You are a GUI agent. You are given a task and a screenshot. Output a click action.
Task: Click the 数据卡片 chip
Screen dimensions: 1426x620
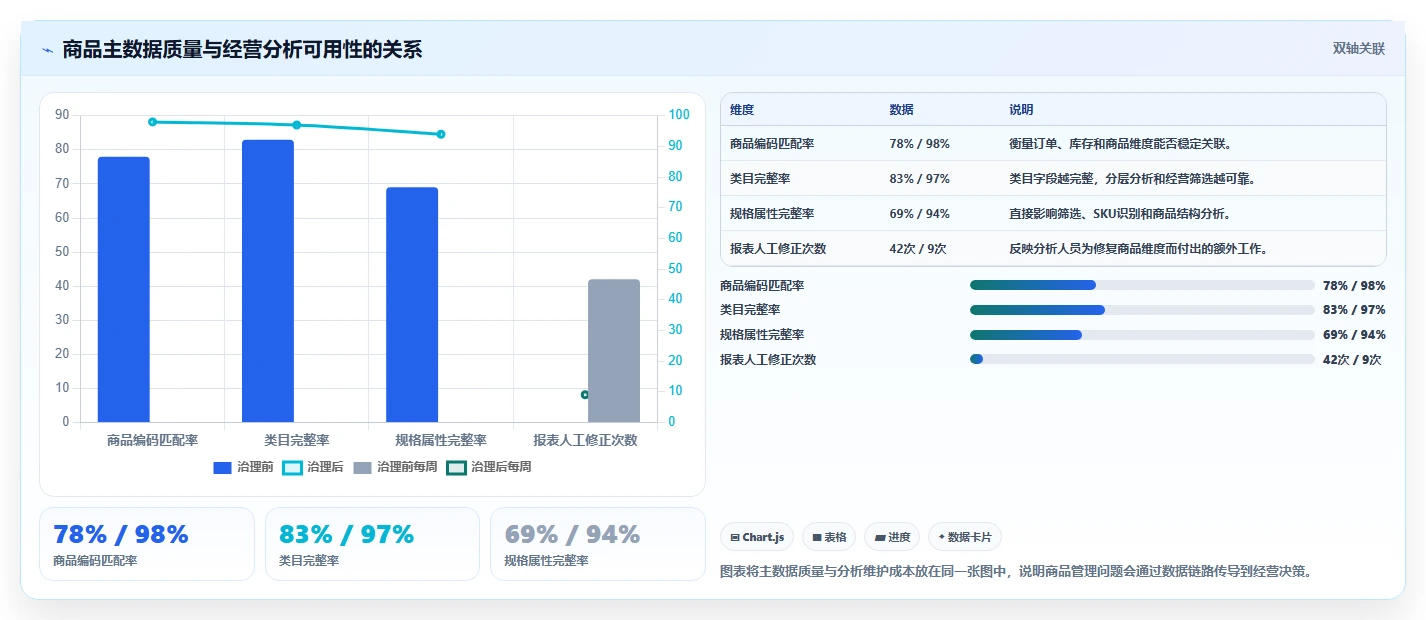pos(965,537)
